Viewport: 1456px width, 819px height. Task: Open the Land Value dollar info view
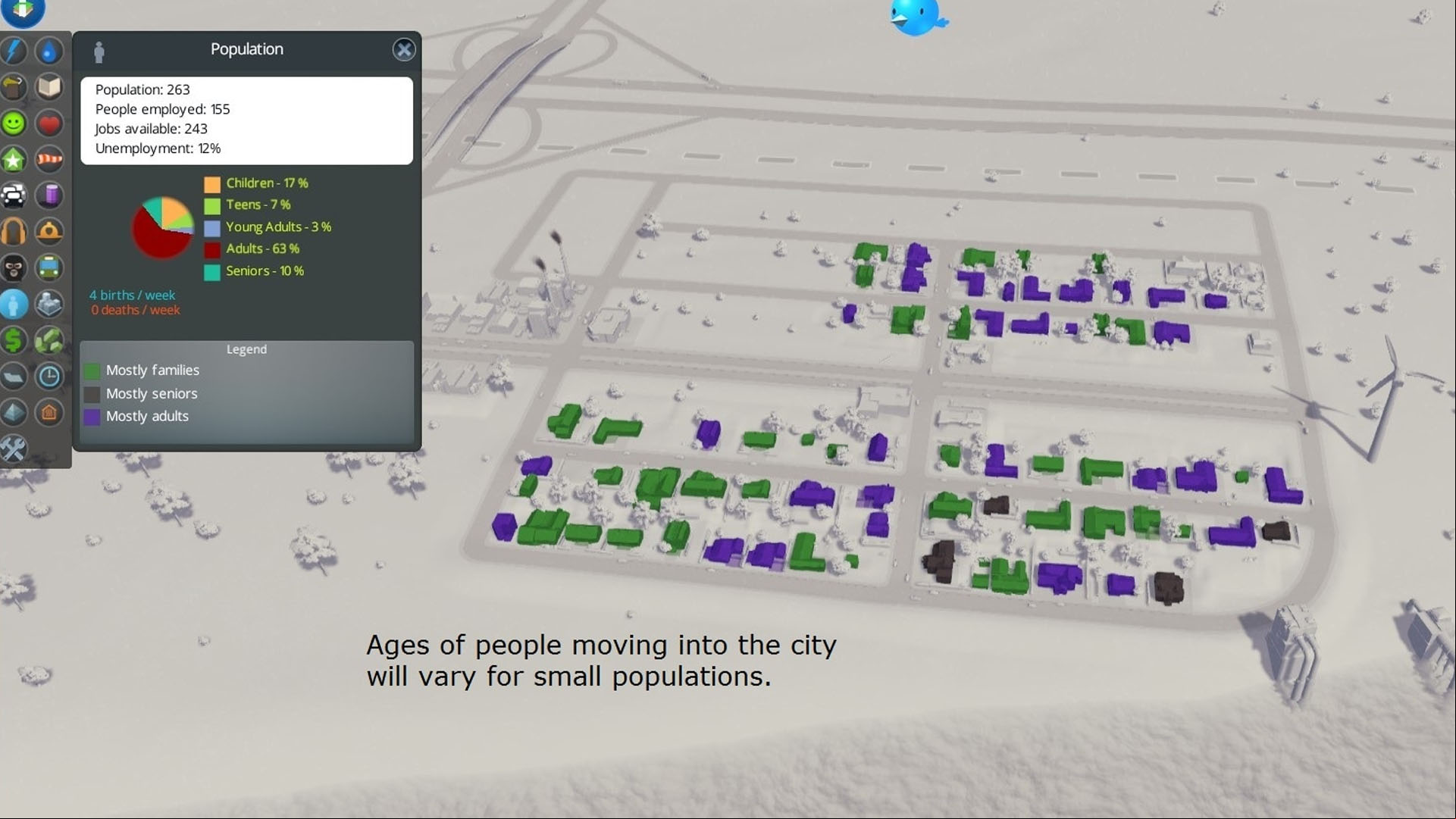coord(14,340)
